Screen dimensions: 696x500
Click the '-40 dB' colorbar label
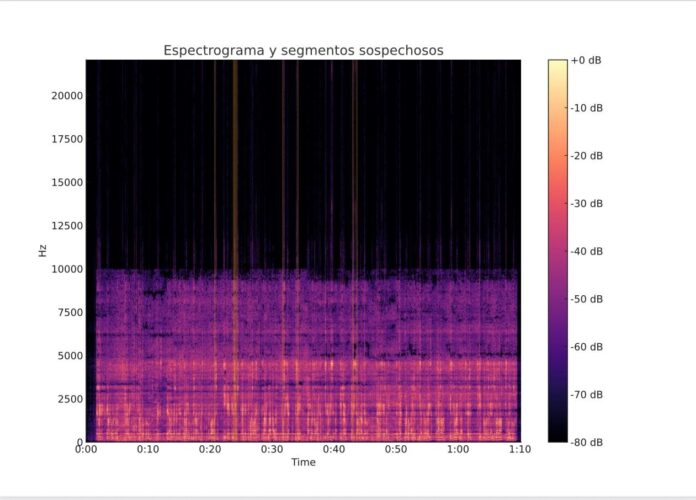[588, 251]
